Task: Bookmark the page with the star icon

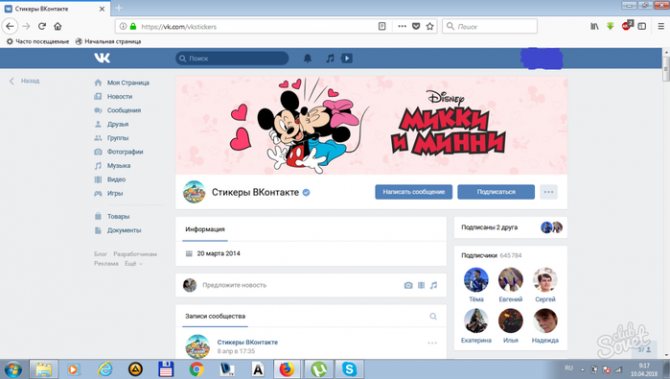Action: pyautogui.click(x=430, y=26)
